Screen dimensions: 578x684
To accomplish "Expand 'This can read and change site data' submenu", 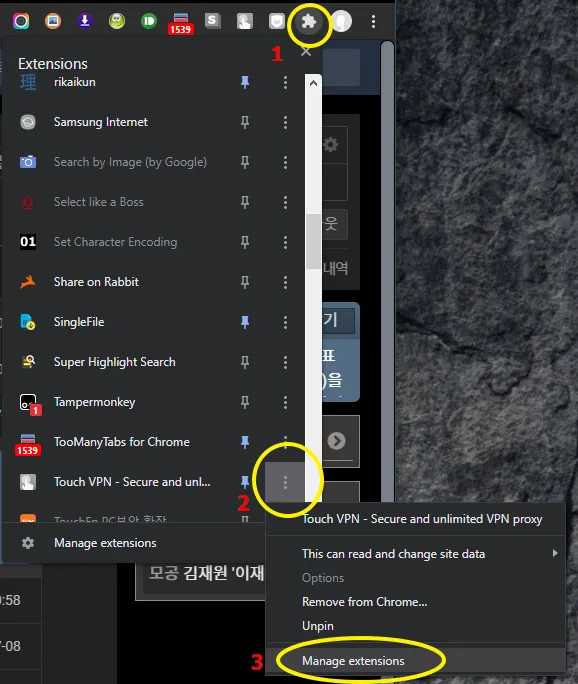I will (x=416, y=554).
